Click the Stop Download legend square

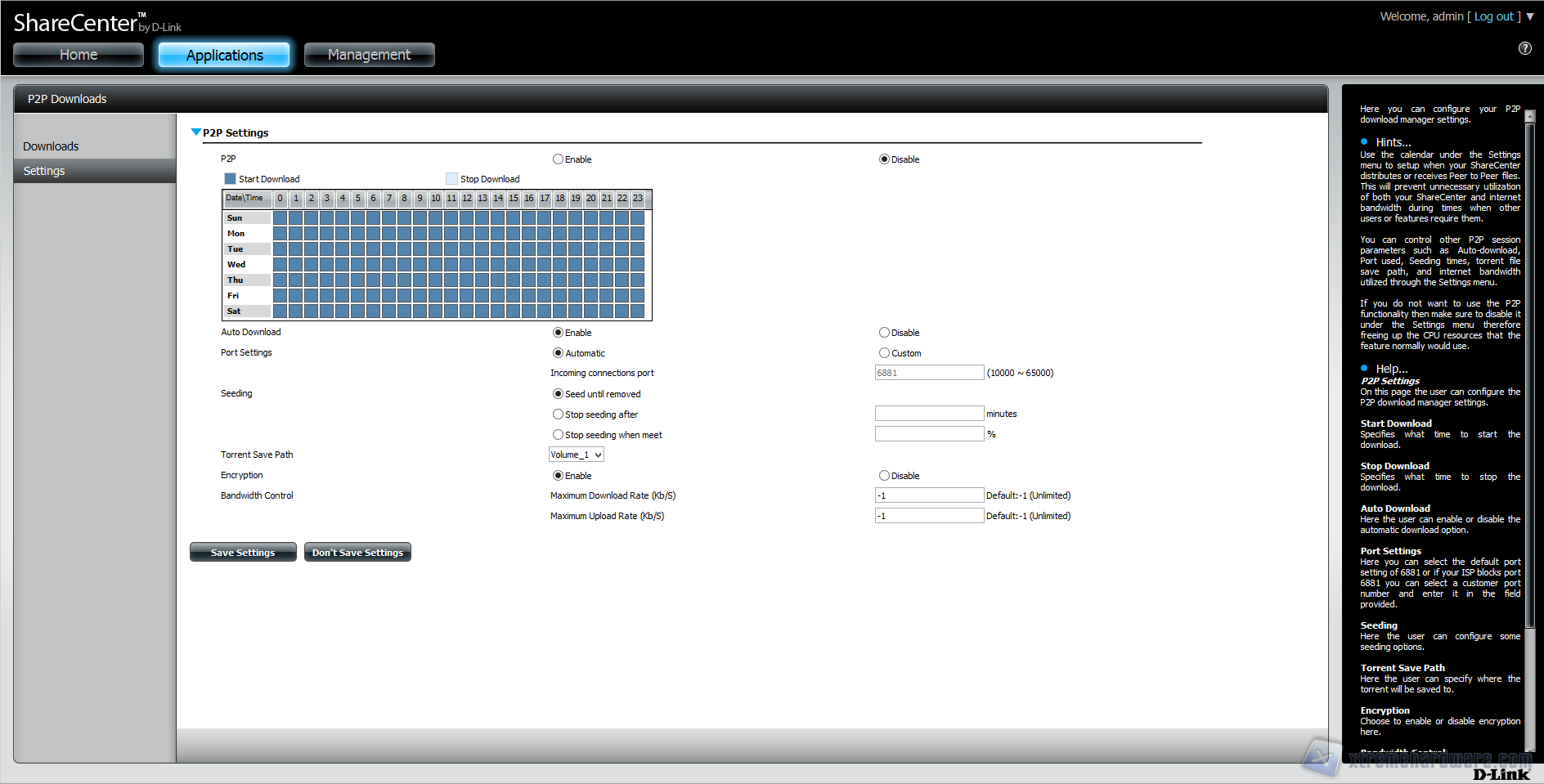[x=451, y=179]
